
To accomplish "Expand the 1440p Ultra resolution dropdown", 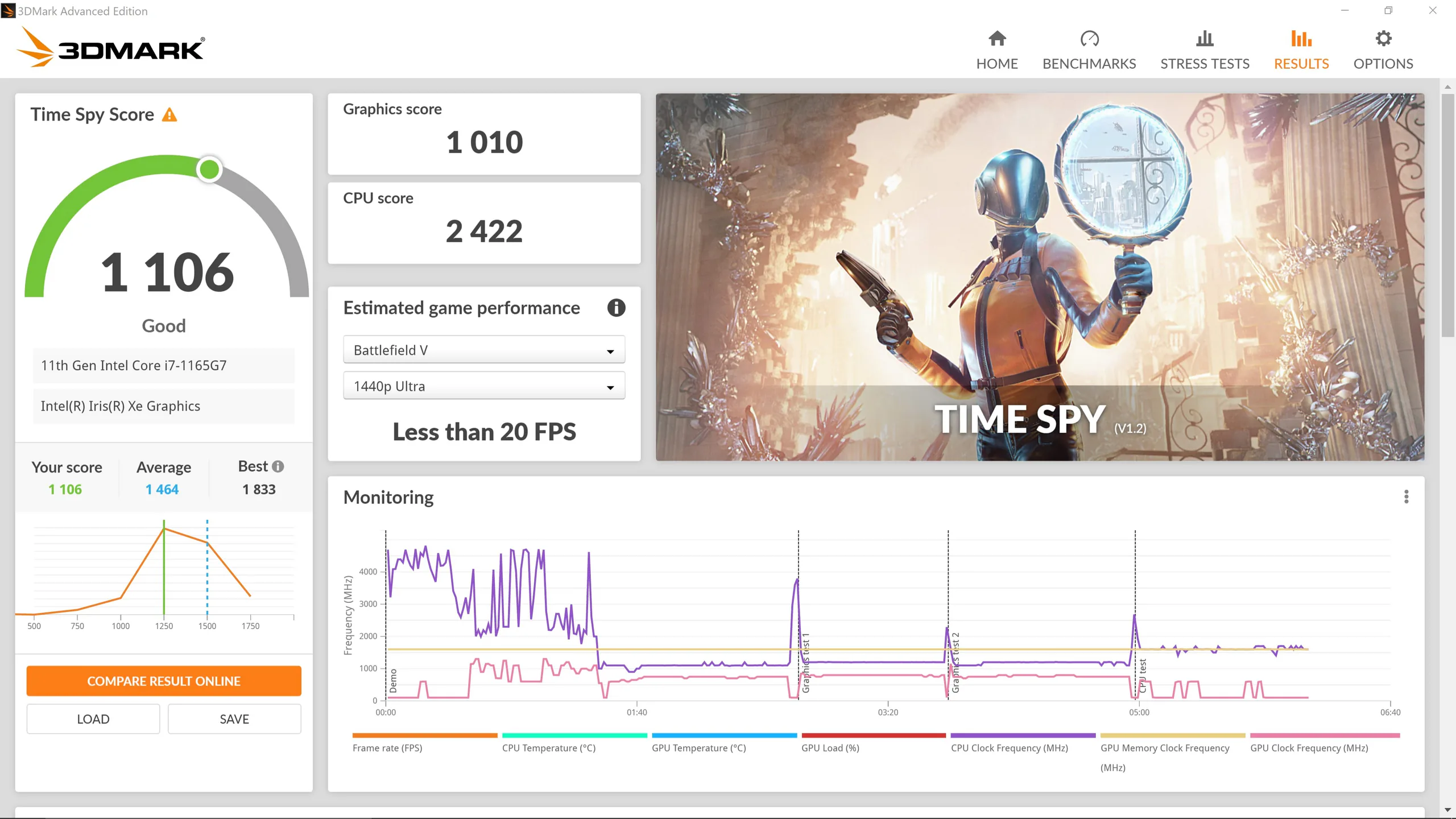I will coord(484,386).
